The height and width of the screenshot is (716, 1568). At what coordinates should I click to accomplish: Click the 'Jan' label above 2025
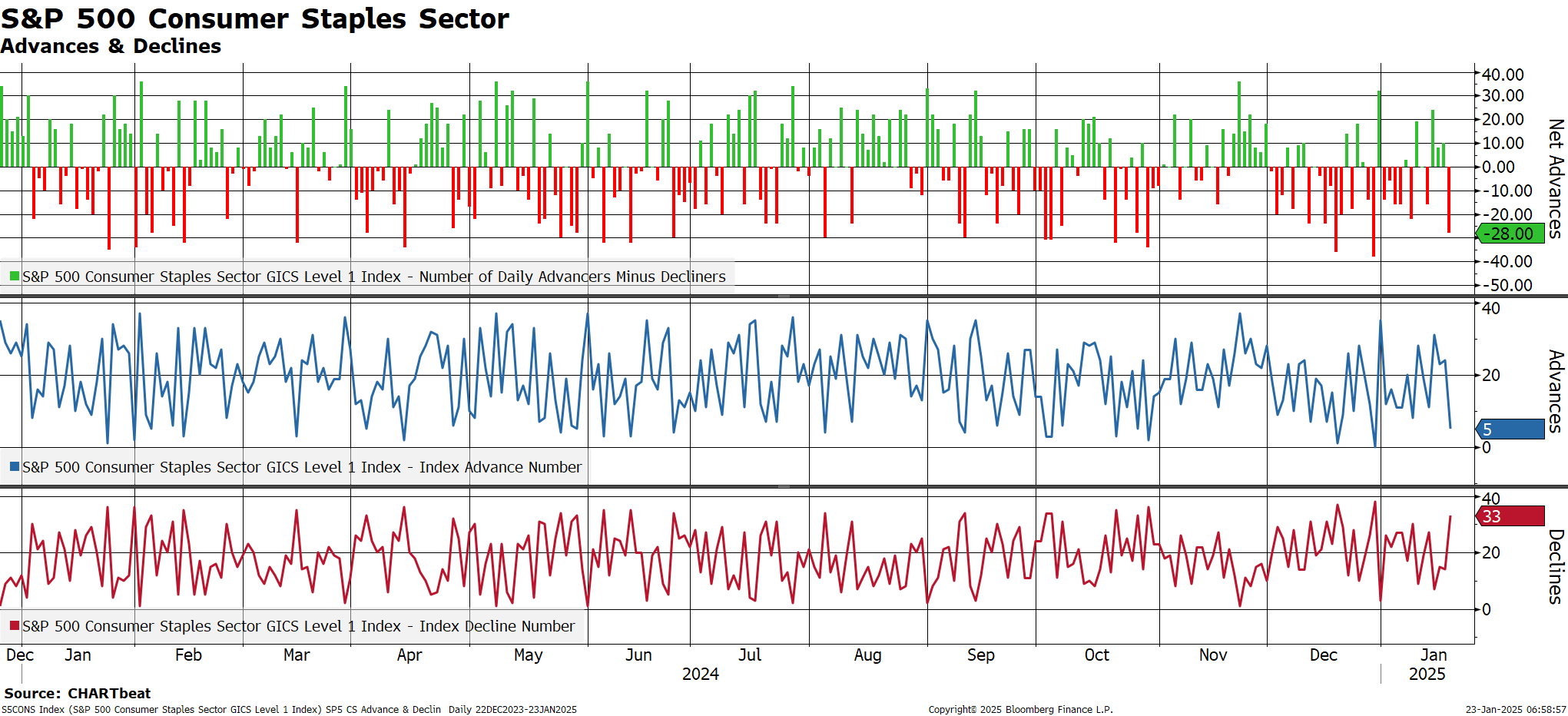pos(1434,655)
